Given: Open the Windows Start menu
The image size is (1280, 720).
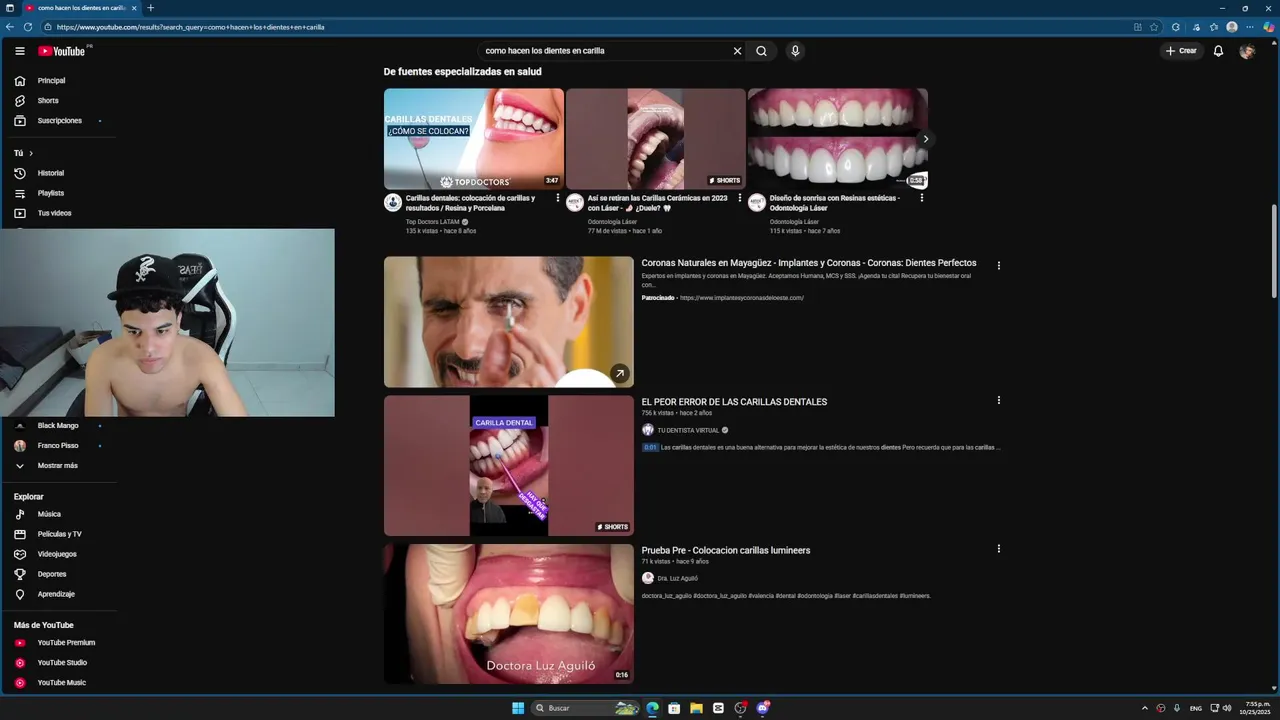Looking at the screenshot, I should (x=518, y=708).
